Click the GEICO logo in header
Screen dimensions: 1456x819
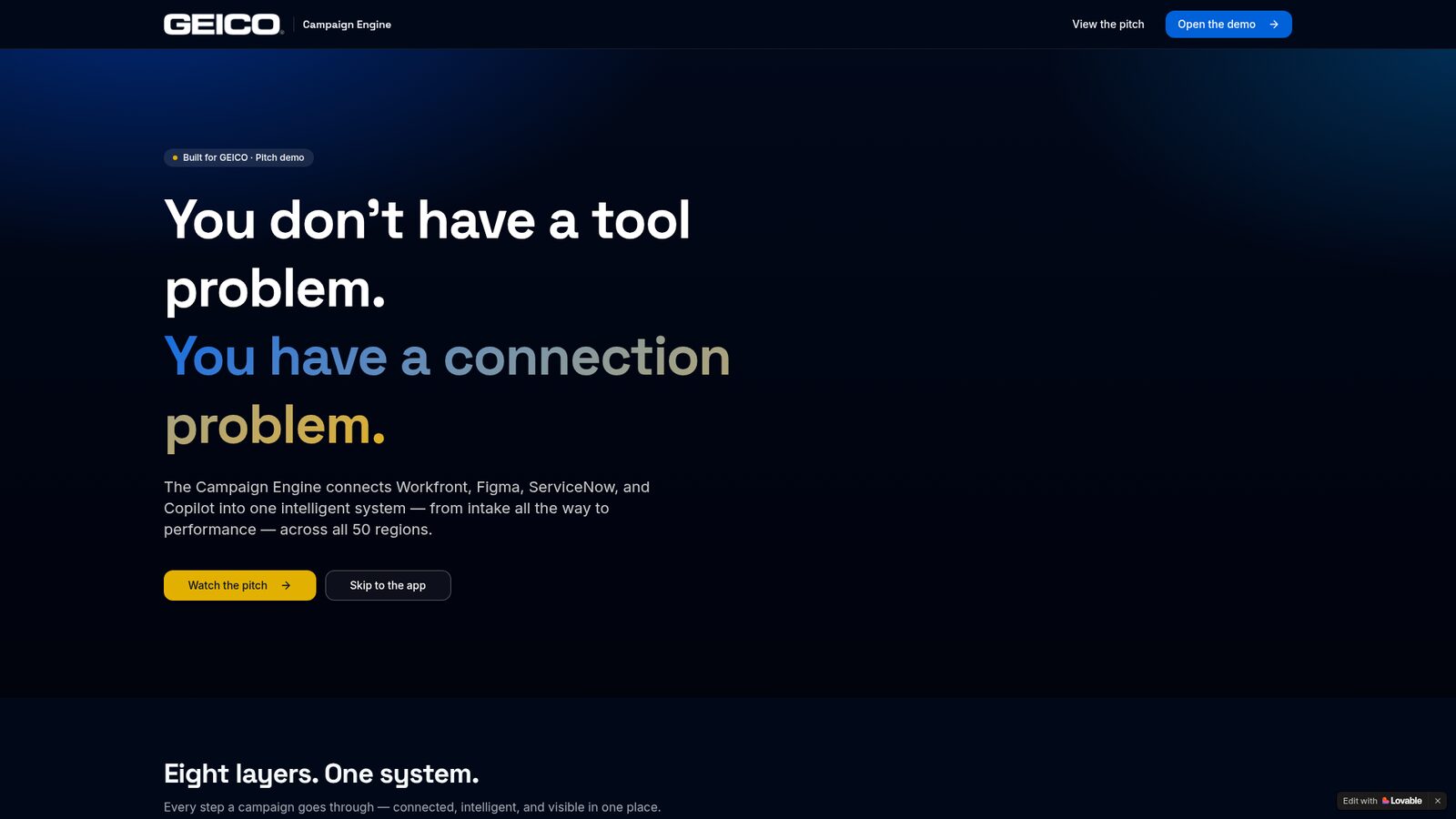tap(223, 25)
